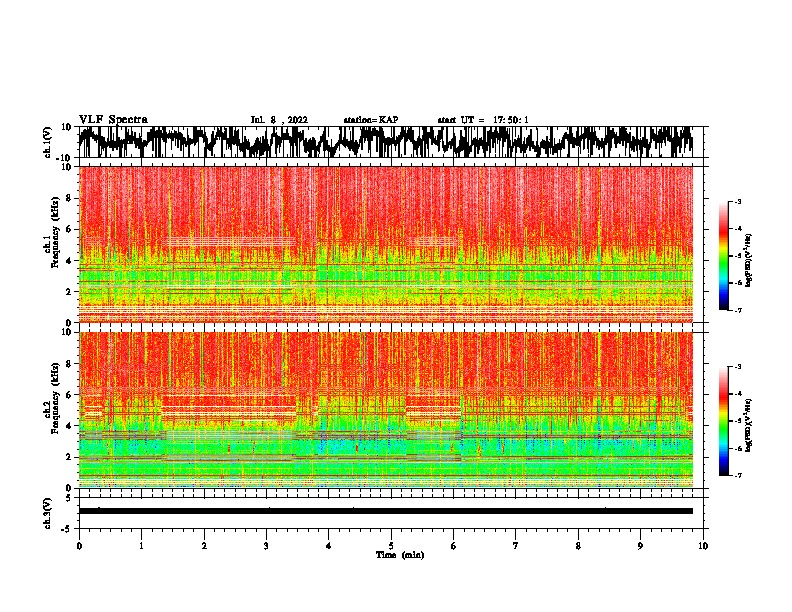Screen dimensions: 792x612
Task: Click time axis tick label "6"
Action: [454, 546]
